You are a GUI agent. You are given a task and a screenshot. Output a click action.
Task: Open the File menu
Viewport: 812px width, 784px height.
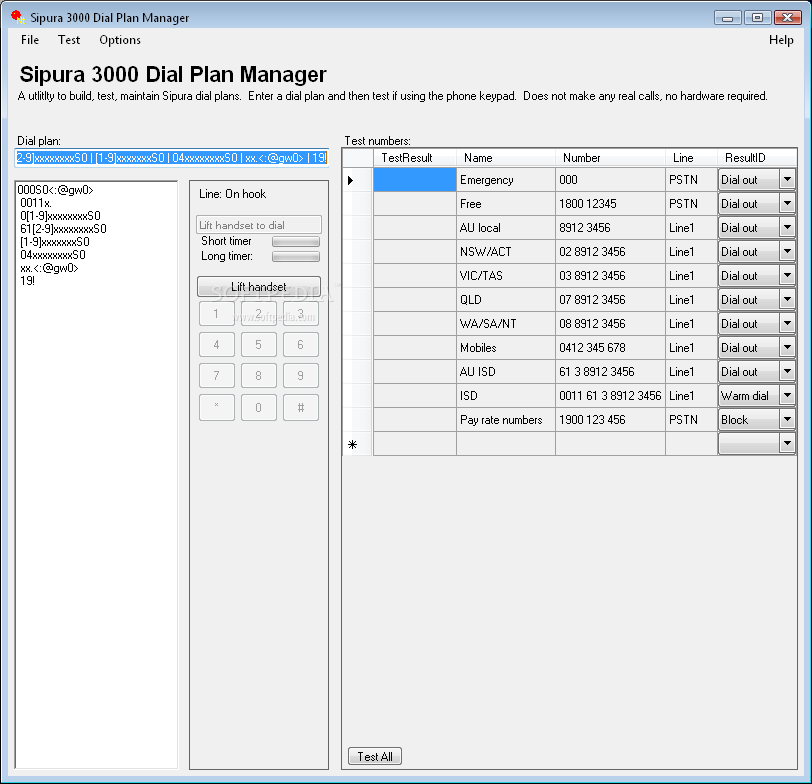point(30,40)
